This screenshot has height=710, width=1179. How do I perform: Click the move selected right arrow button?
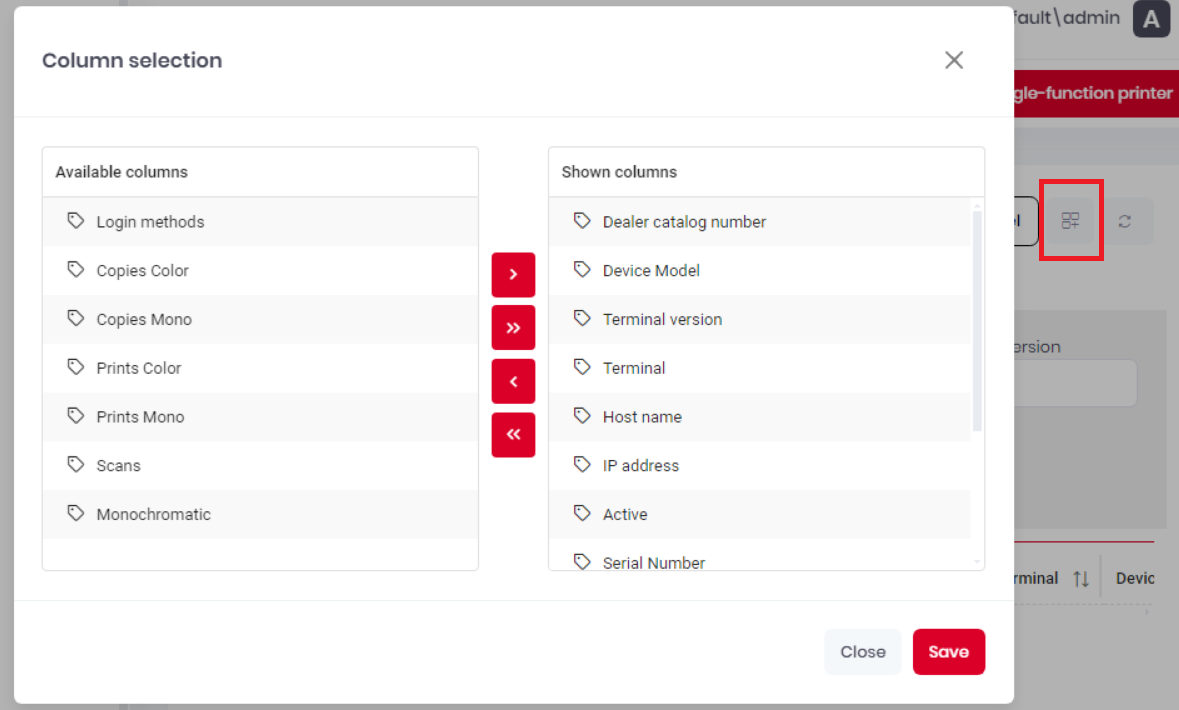513,275
